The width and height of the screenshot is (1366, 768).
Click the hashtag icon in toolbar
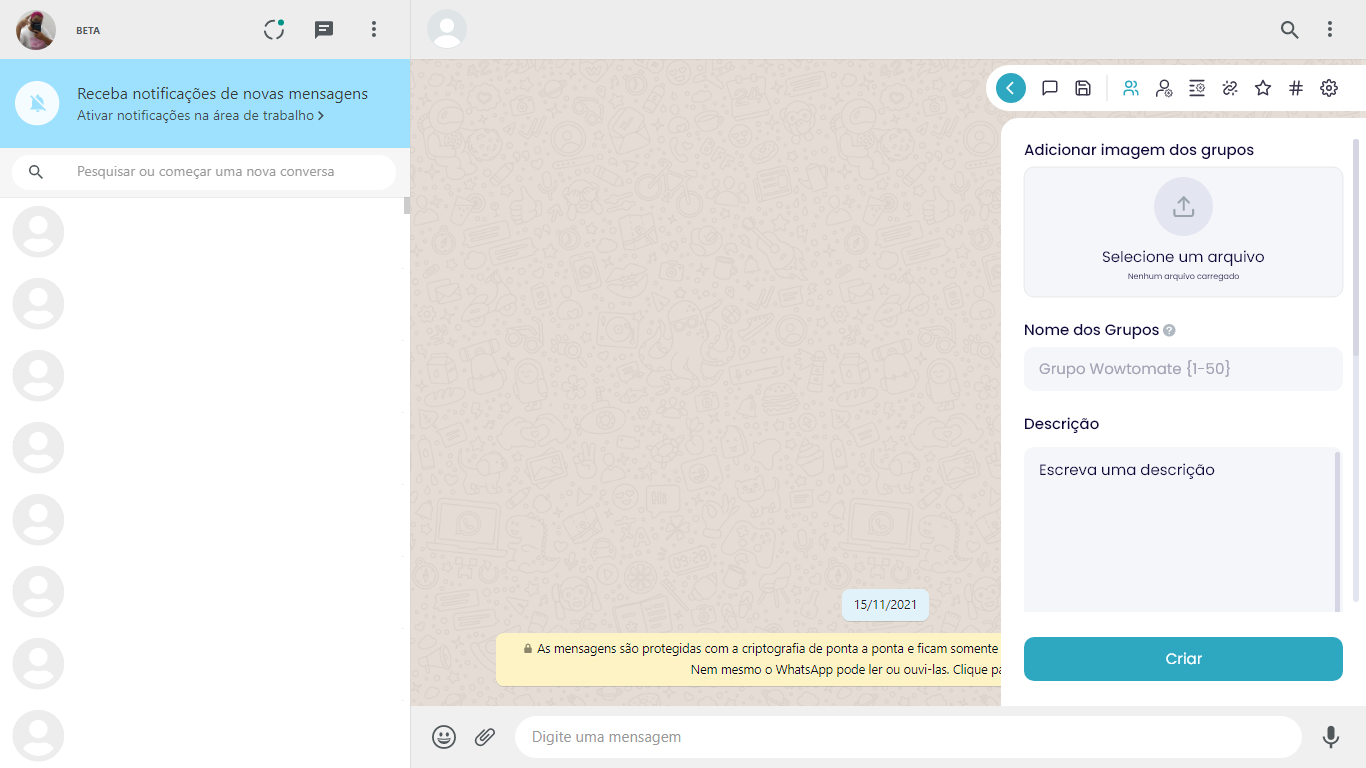pyautogui.click(x=1296, y=88)
